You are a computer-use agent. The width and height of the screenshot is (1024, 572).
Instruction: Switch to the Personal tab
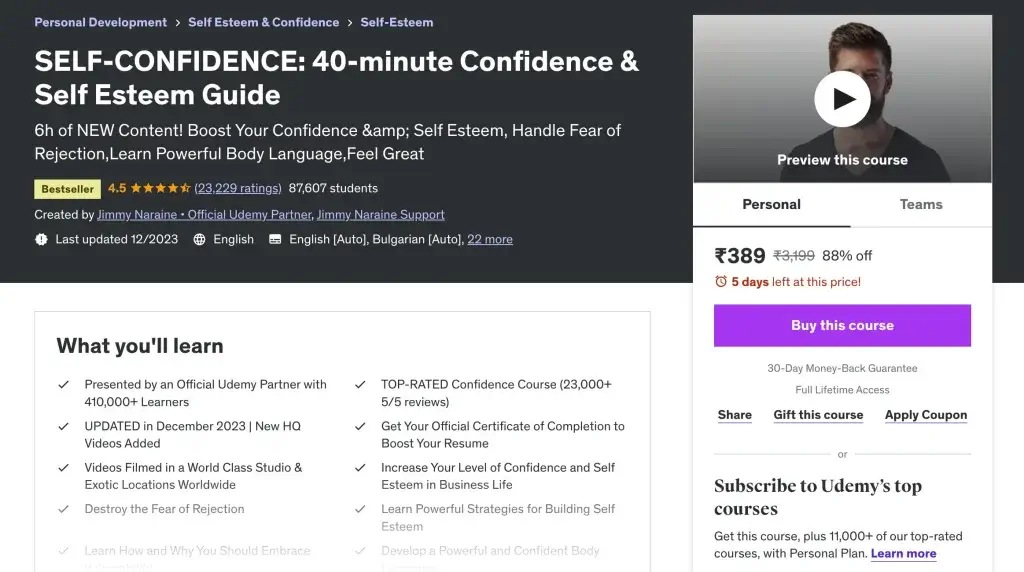click(x=771, y=204)
